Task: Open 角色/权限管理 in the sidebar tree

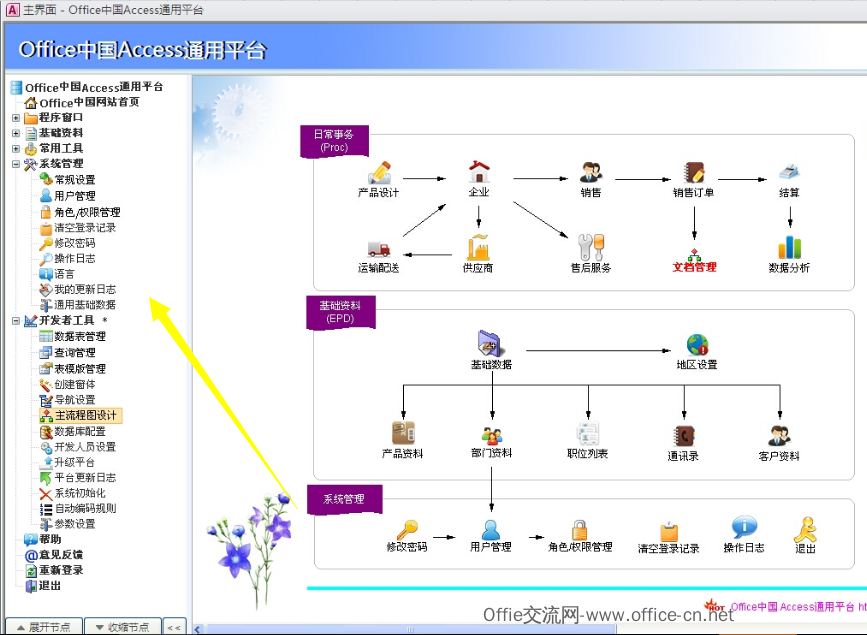Action: [x=87, y=212]
